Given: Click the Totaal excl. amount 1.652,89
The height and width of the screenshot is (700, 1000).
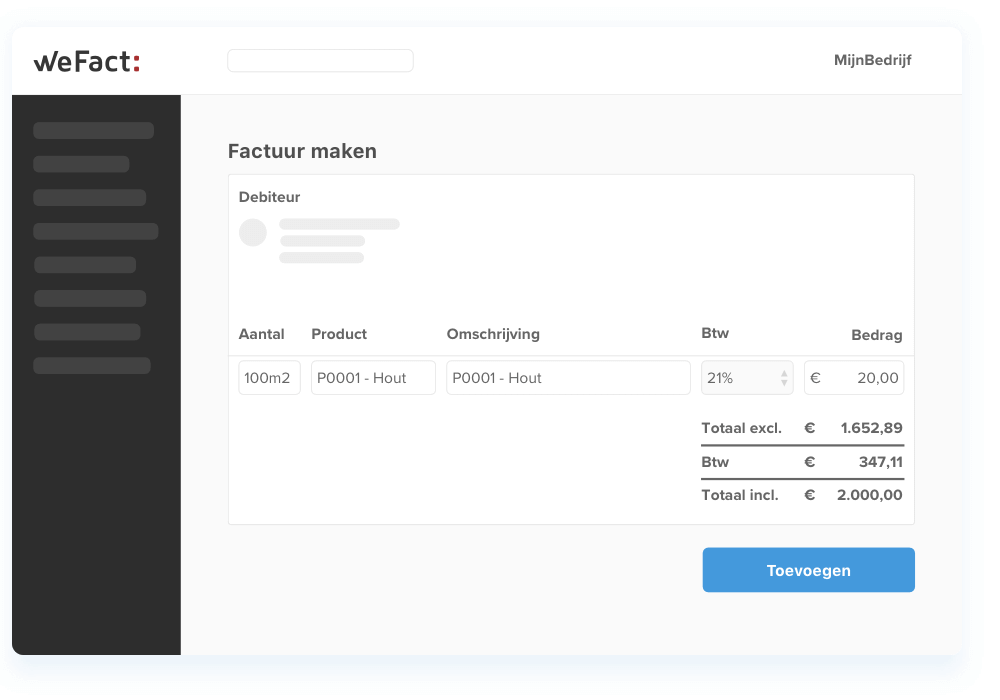Looking at the screenshot, I should 872,428.
